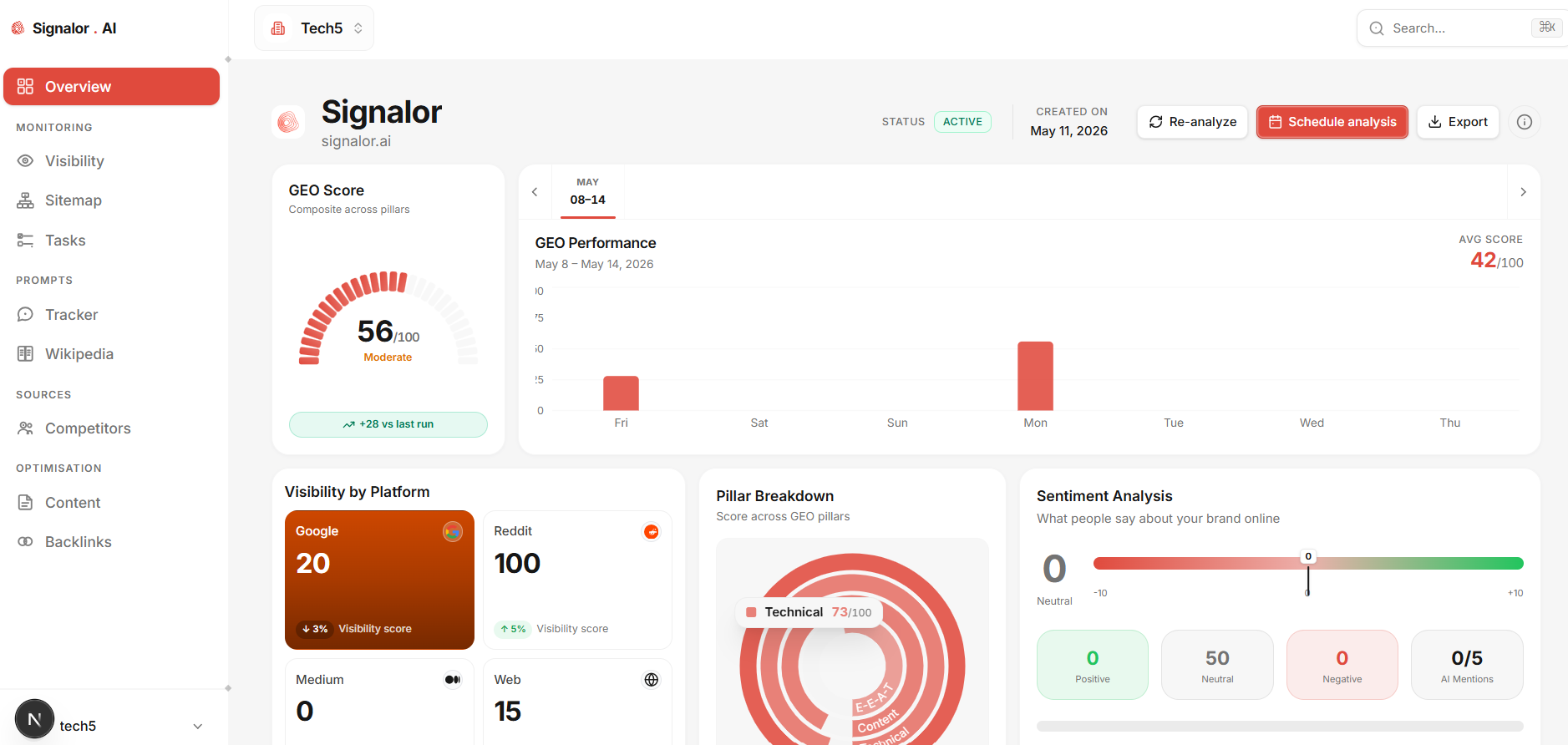Click the sentiment gradient bar
The height and width of the screenshot is (745, 1568).
tap(1308, 564)
